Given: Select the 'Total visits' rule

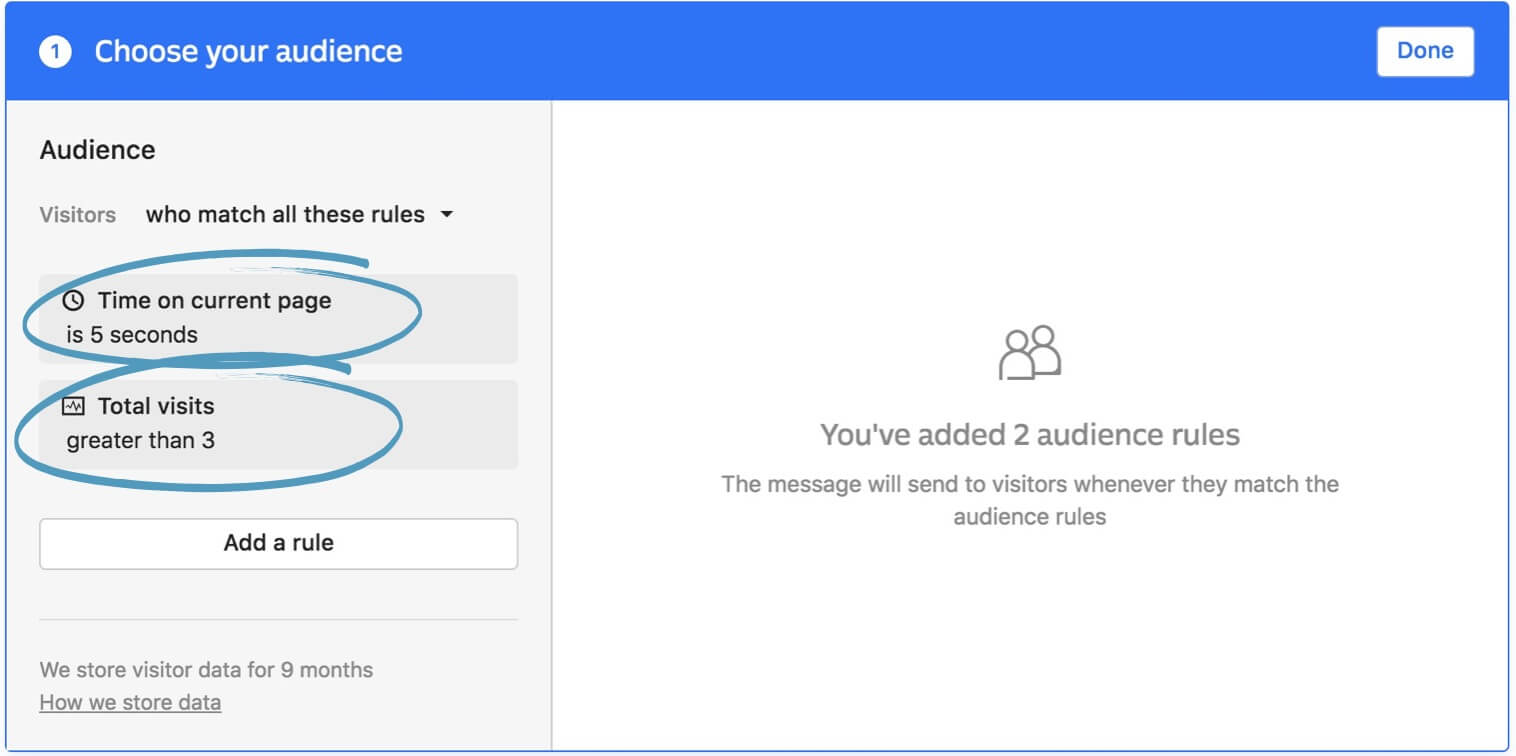Looking at the screenshot, I should 156,406.
